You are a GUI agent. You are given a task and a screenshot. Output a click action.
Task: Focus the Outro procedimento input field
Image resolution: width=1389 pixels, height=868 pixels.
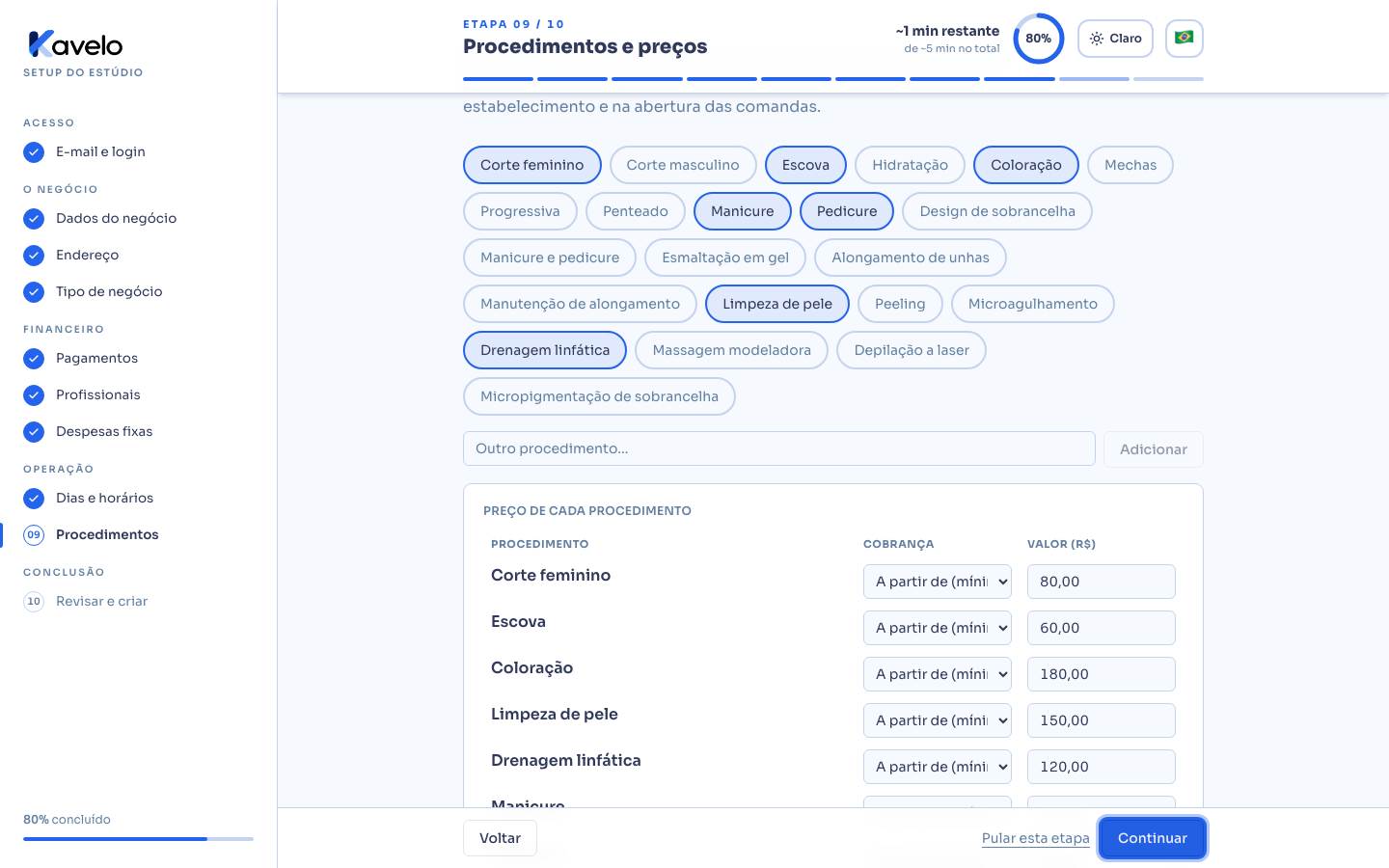point(779,448)
